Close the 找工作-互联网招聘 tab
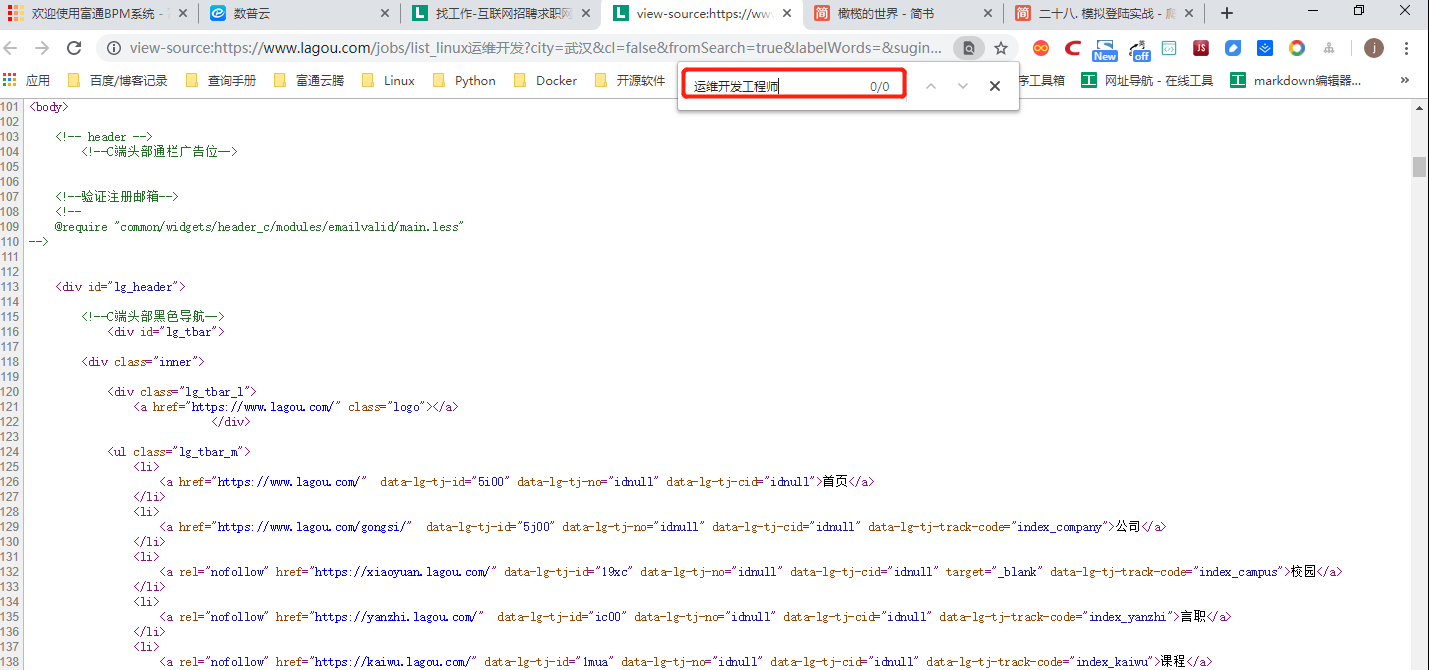This screenshot has width=1429, height=670. coord(586,13)
